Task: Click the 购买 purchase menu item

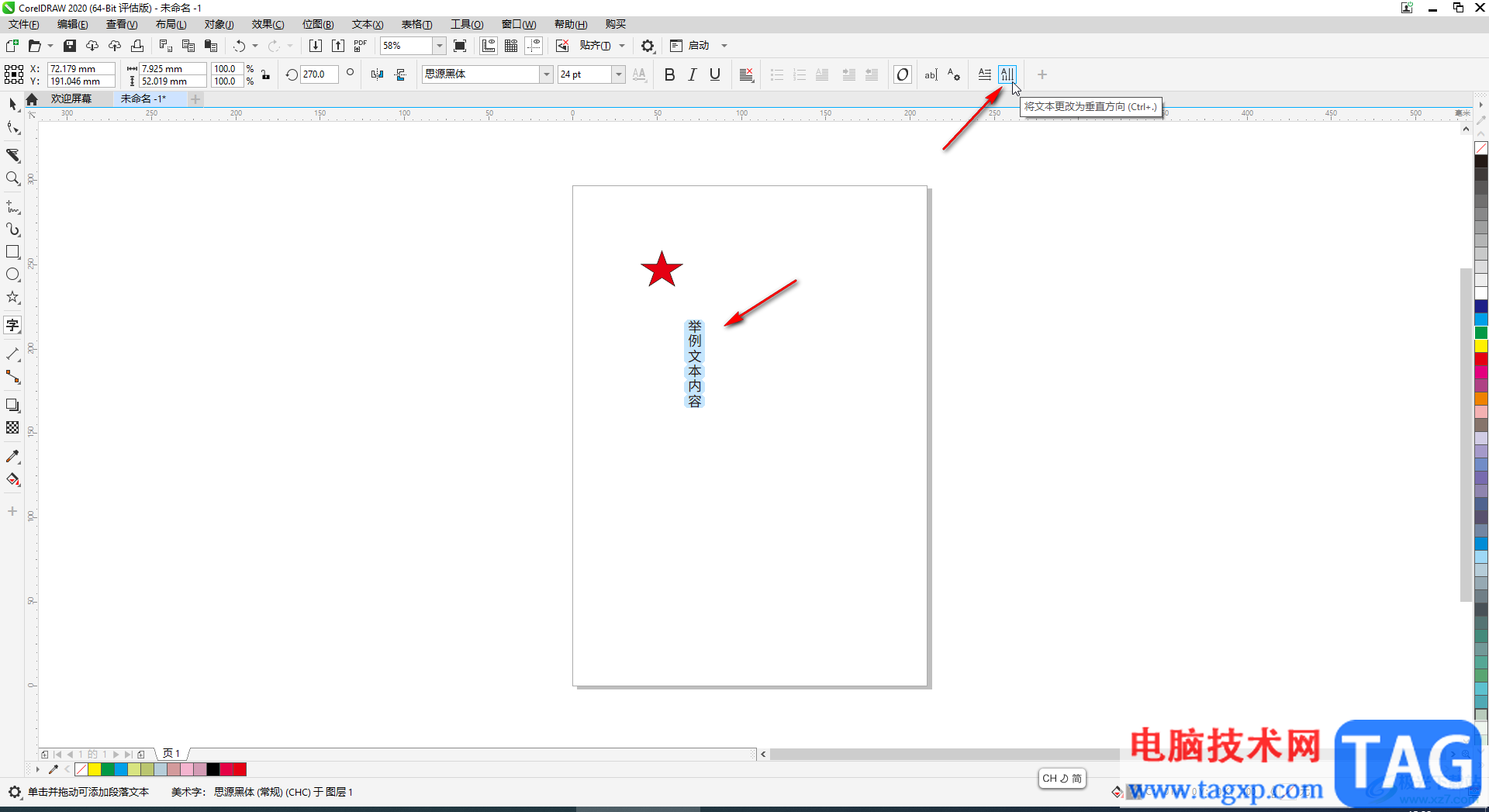Action: 616,25
